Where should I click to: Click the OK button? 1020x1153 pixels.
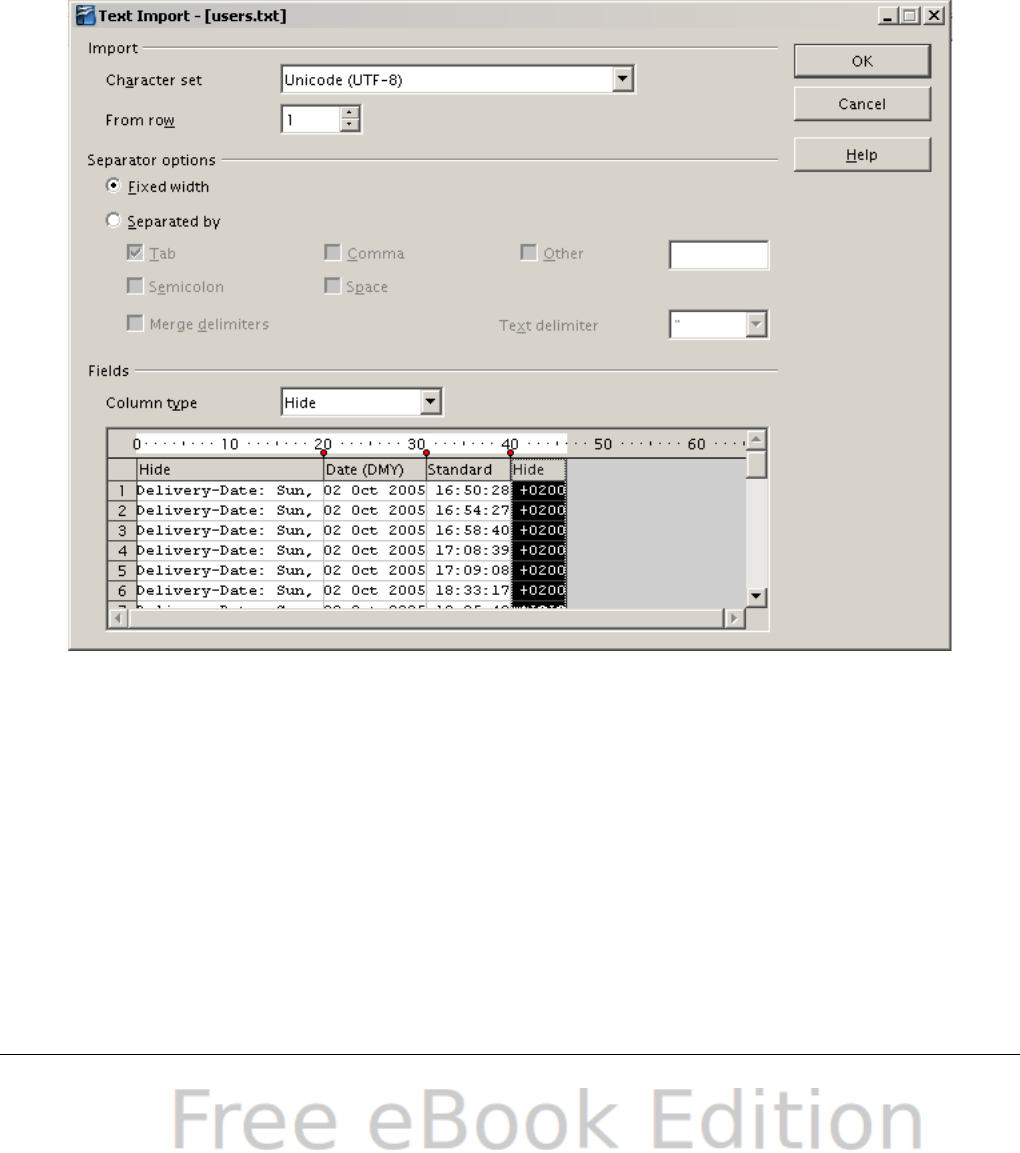862,61
